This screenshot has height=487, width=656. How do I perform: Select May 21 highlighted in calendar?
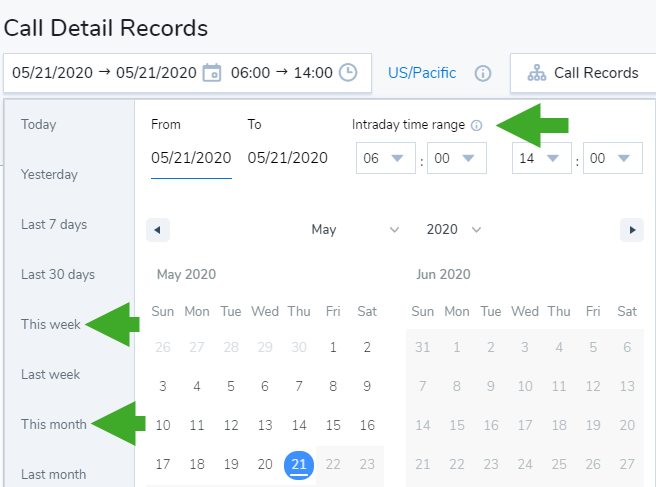[x=299, y=464]
